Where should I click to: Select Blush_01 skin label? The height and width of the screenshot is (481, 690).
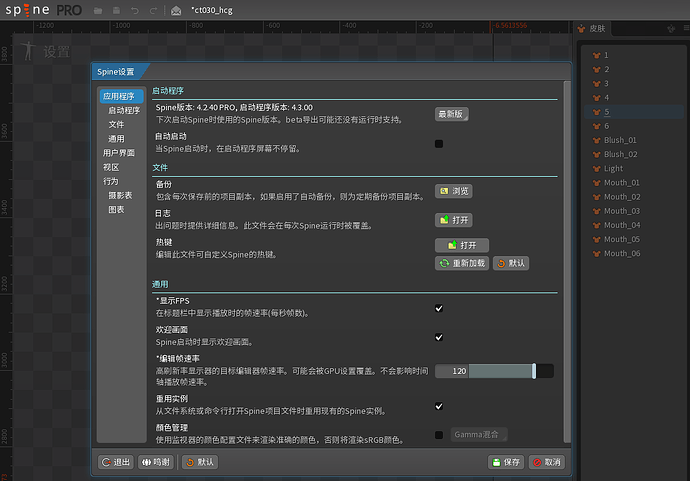pos(620,140)
